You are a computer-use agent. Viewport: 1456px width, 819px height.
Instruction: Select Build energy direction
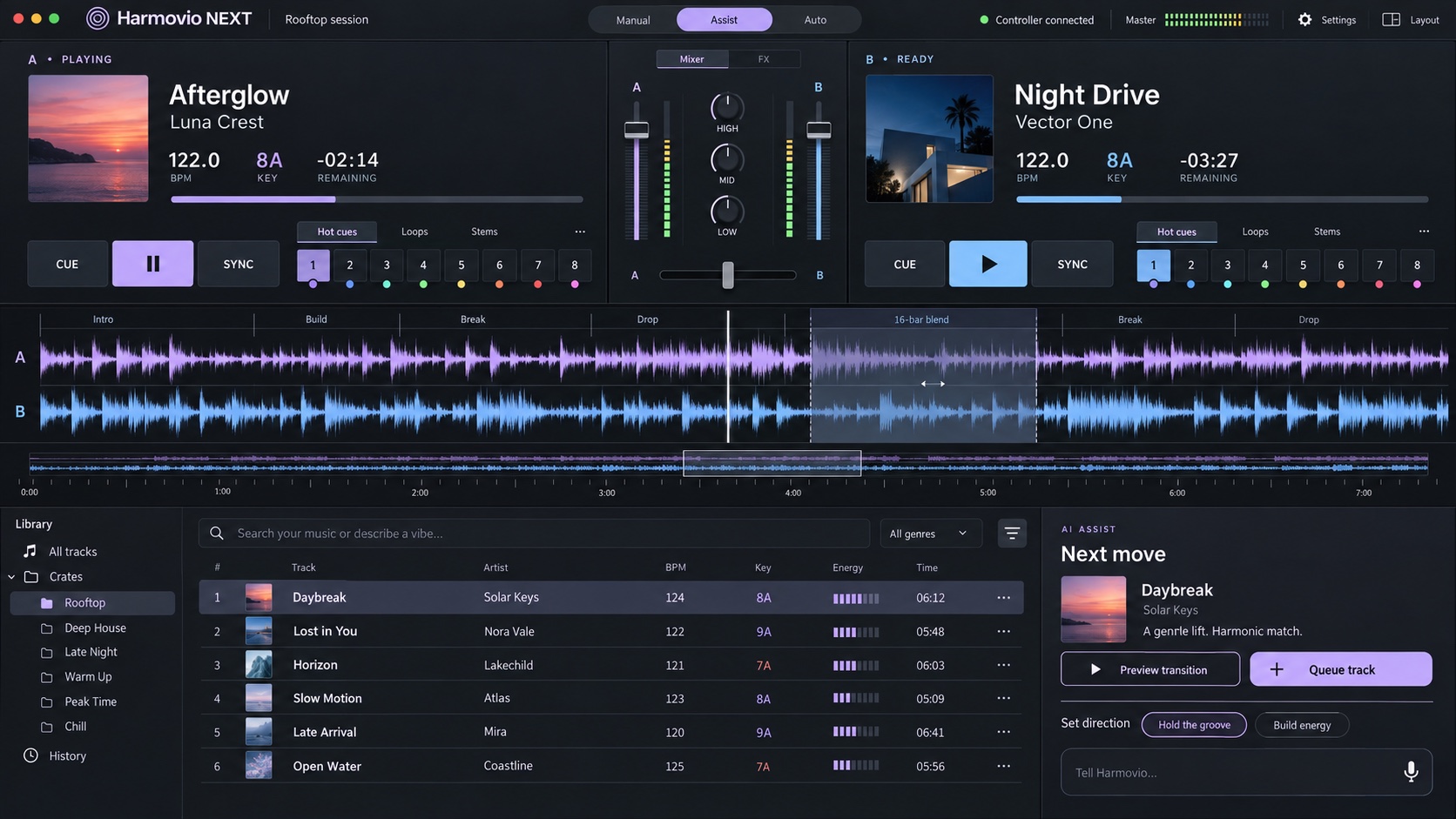click(1302, 725)
